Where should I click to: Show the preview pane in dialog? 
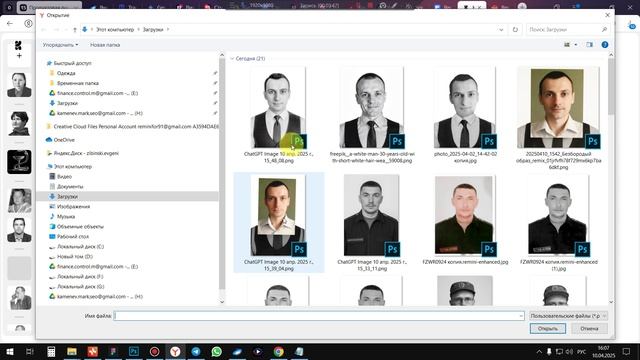coord(589,44)
